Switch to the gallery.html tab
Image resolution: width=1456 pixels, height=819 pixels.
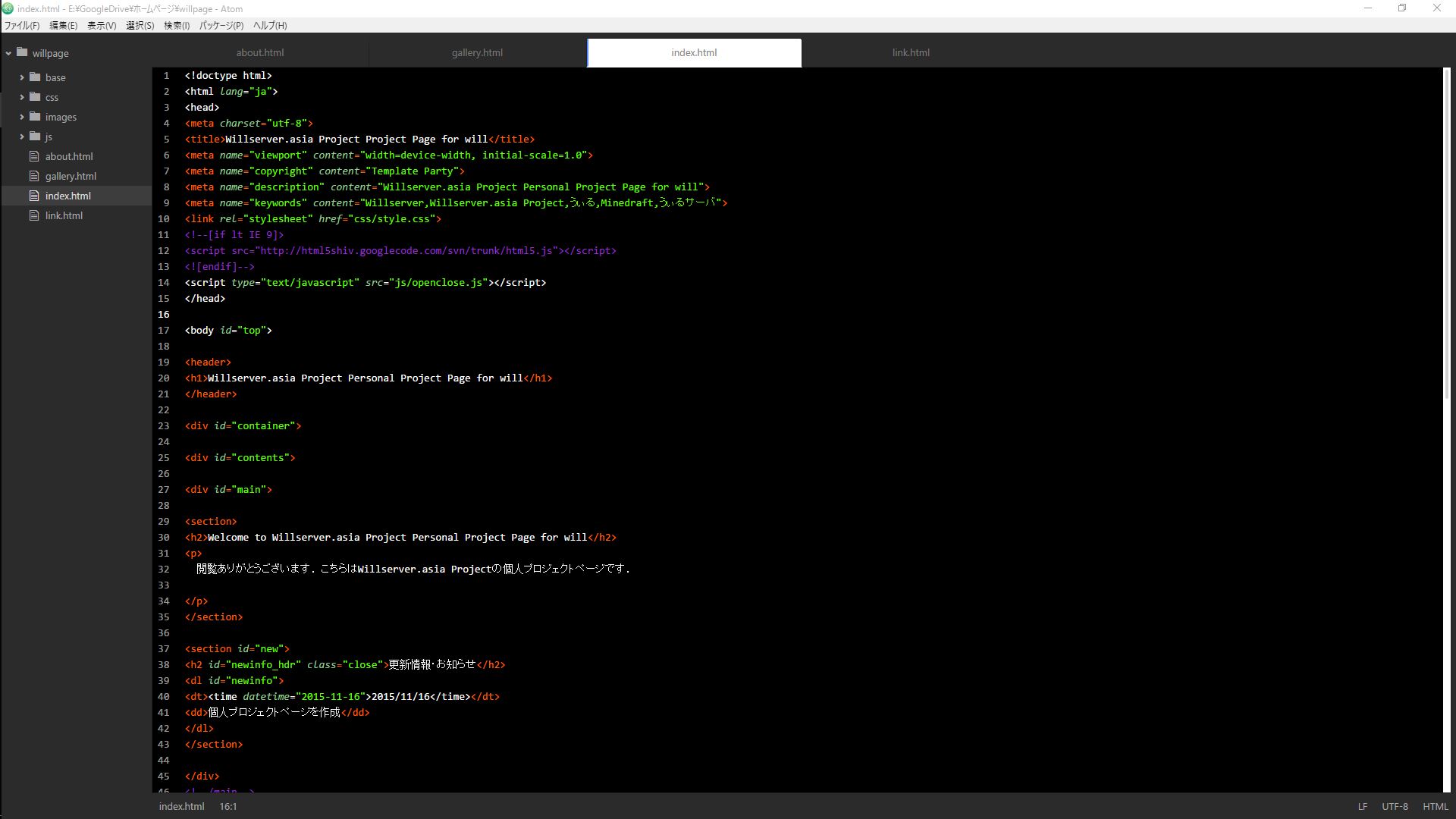(x=477, y=53)
